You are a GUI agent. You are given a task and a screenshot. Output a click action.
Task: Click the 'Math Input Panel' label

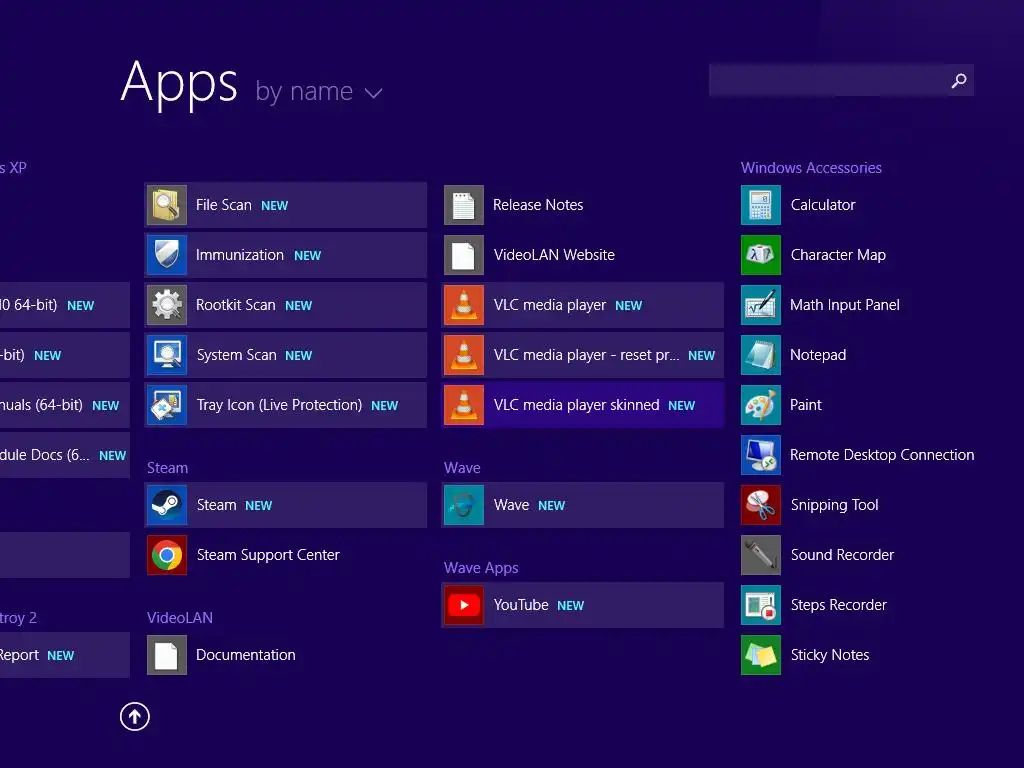click(x=844, y=305)
